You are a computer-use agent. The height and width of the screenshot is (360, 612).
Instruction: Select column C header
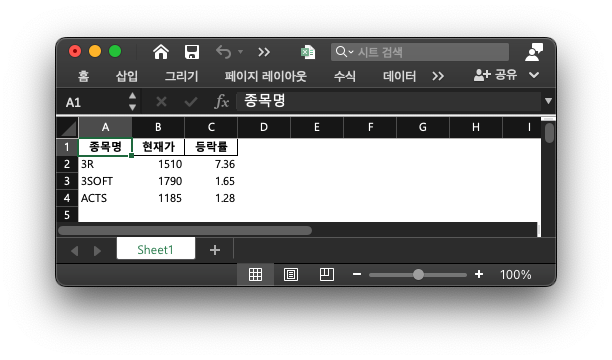pos(211,127)
